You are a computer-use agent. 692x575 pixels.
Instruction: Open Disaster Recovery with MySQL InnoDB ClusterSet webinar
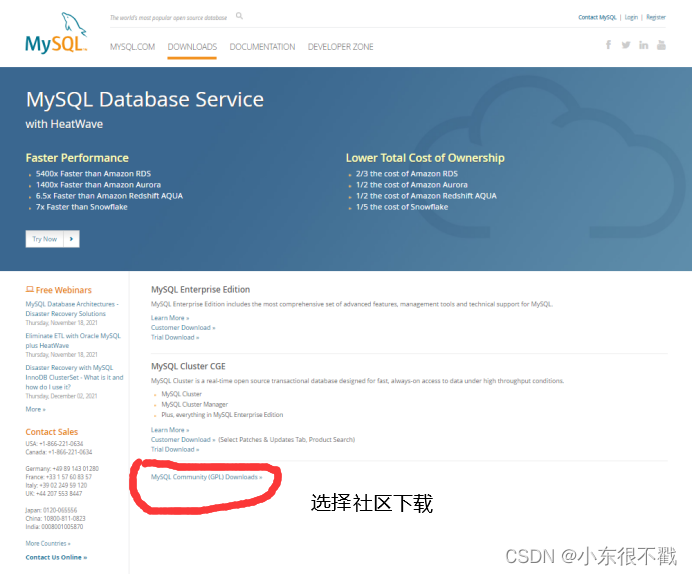coord(74,377)
